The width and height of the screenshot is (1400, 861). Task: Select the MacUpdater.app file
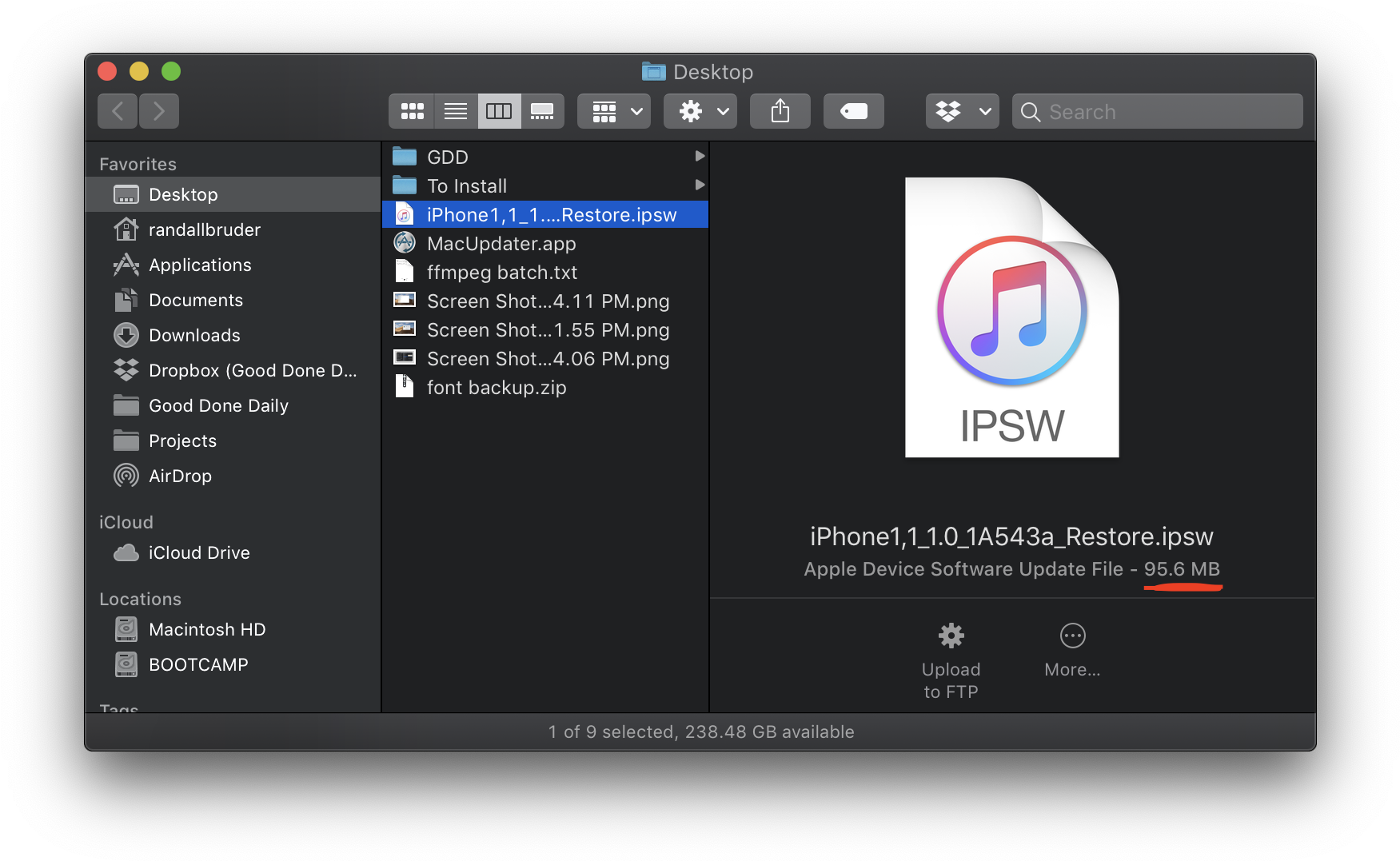point(501,244)
